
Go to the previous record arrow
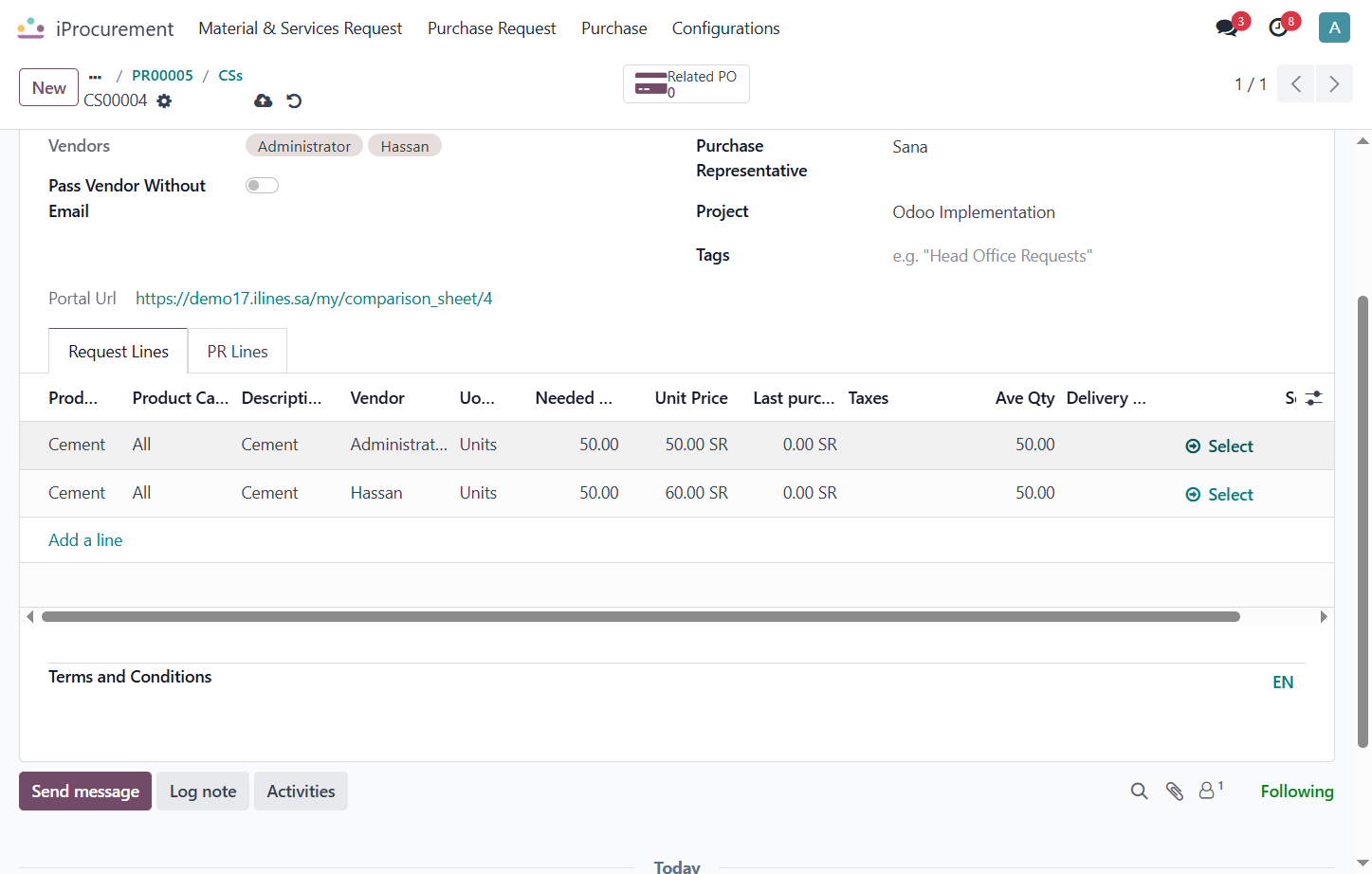(x=1295, y=83)
